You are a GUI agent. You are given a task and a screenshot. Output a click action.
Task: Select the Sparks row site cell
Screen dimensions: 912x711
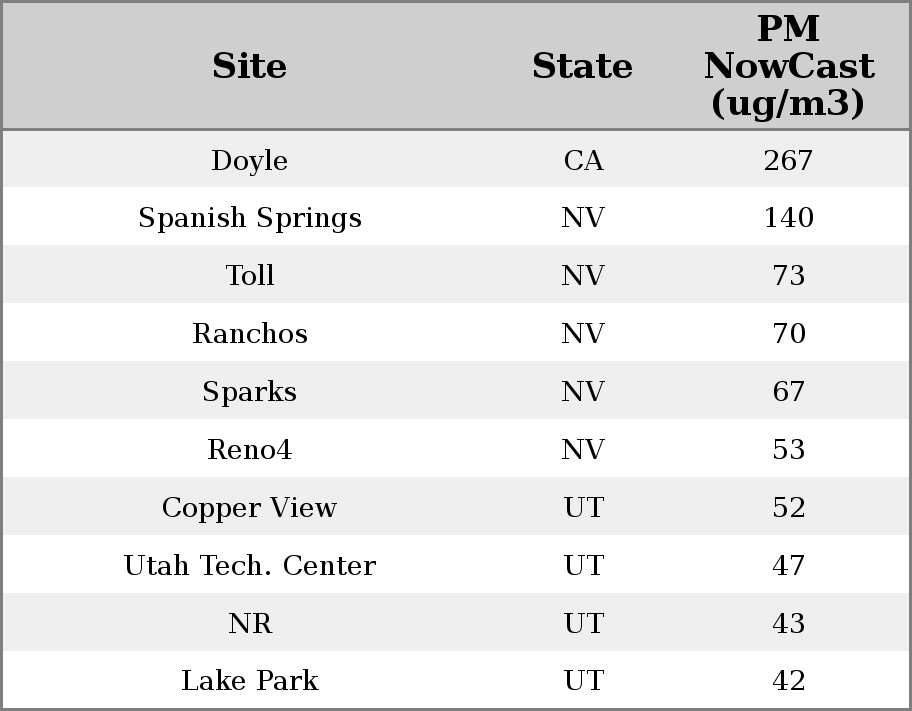(249, 392)
